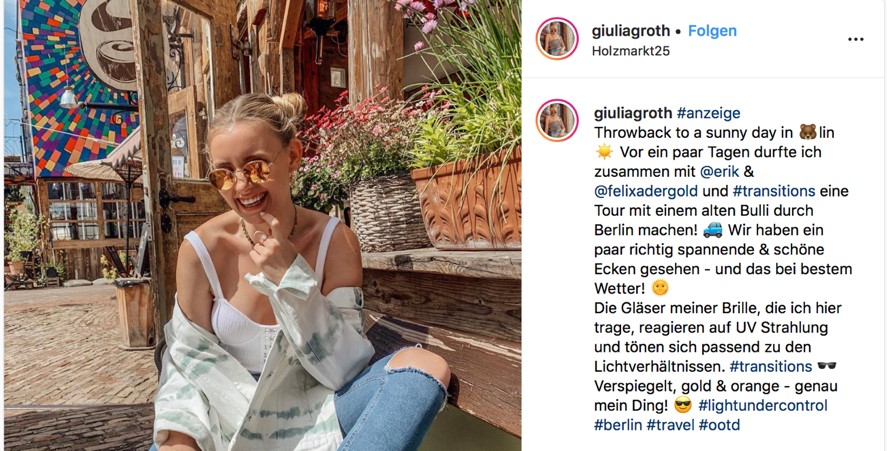This screenshot has width=887, height=451.
Task: Open the #anzeige hashtag
Action: pos(708,113)
